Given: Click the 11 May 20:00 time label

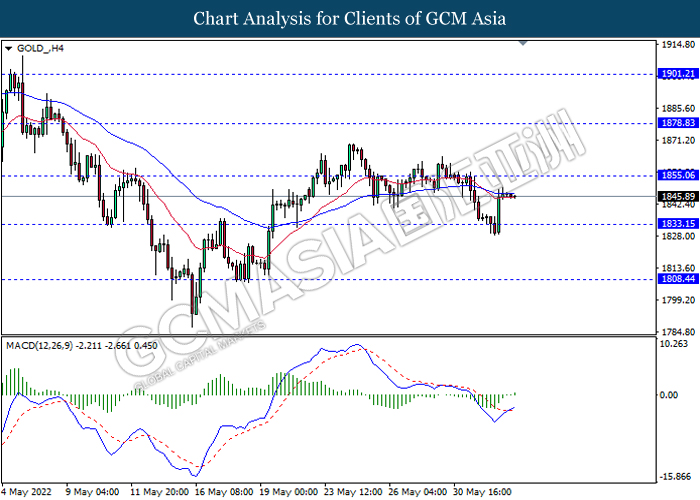Looking at the screenshot, I should tap(160, 492).
